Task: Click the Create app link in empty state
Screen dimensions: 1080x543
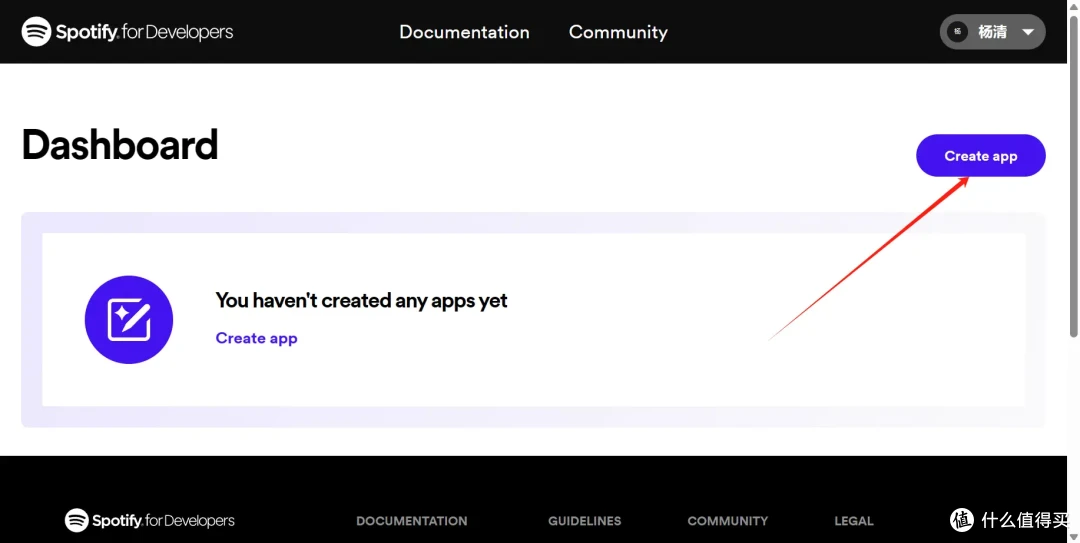Action: [256, 338]
